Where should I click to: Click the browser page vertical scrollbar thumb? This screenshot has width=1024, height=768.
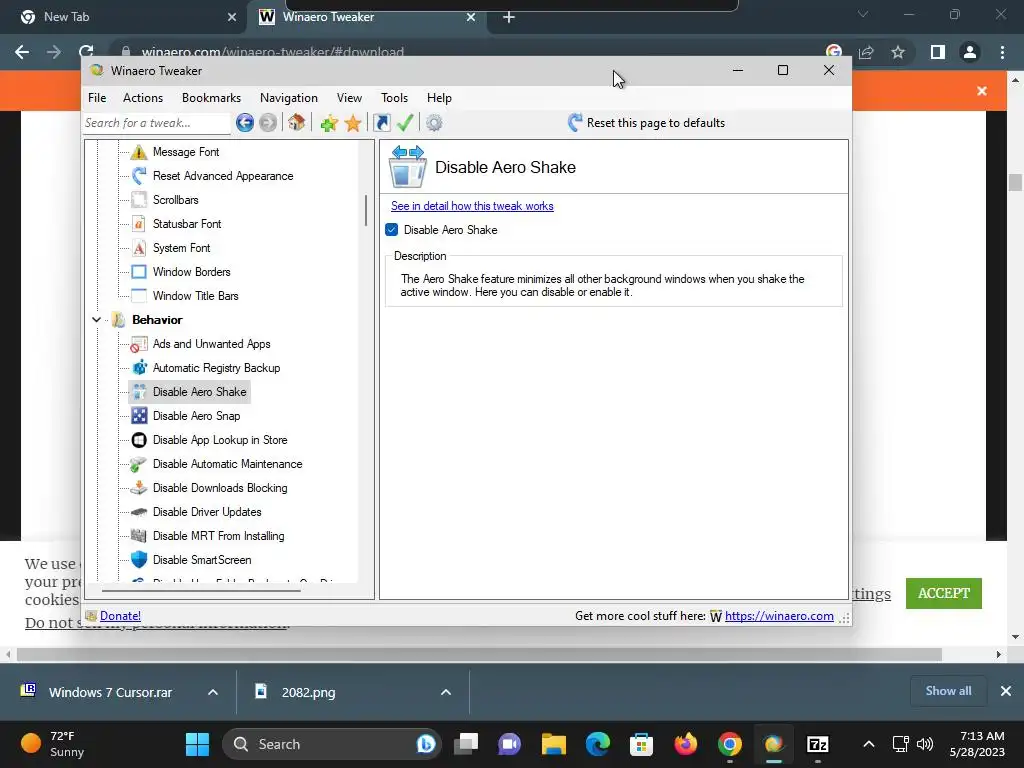pyautogui.click(x=1015, y=182)
